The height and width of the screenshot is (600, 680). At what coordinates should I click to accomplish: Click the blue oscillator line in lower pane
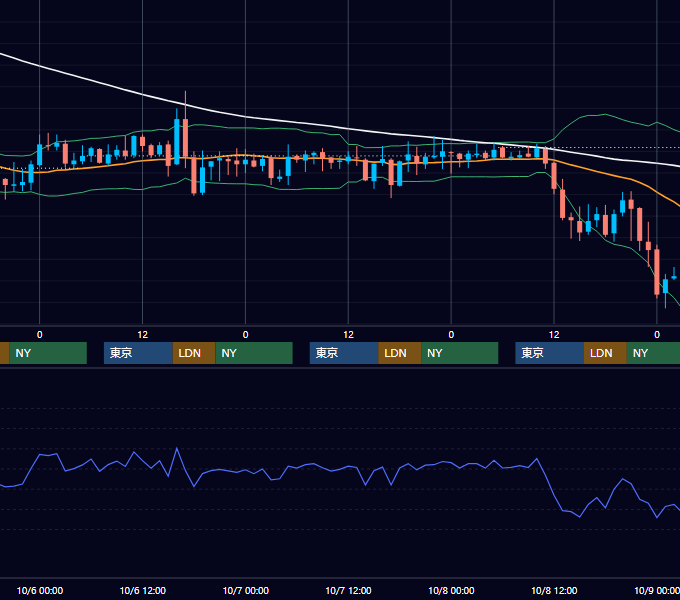pyautogui.click(x=347, y=468)
